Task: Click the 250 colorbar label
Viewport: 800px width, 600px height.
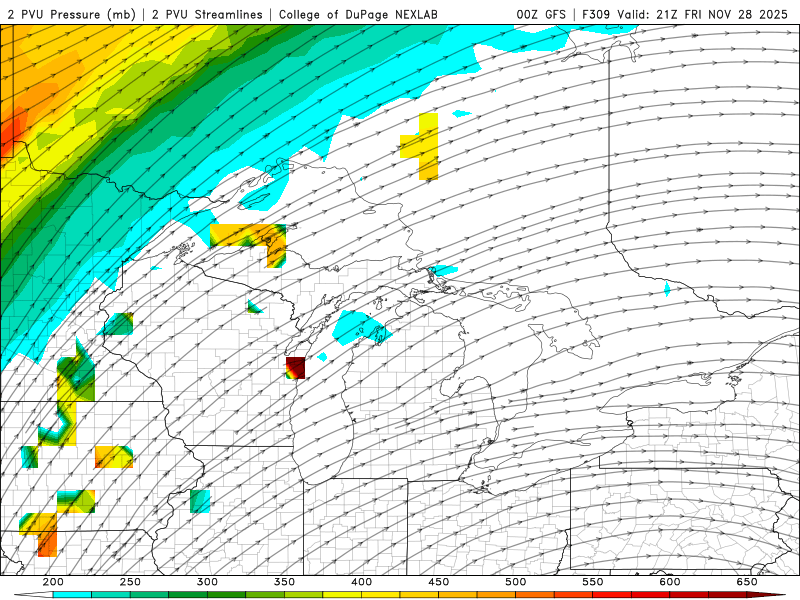Action: tap(130, 582)
